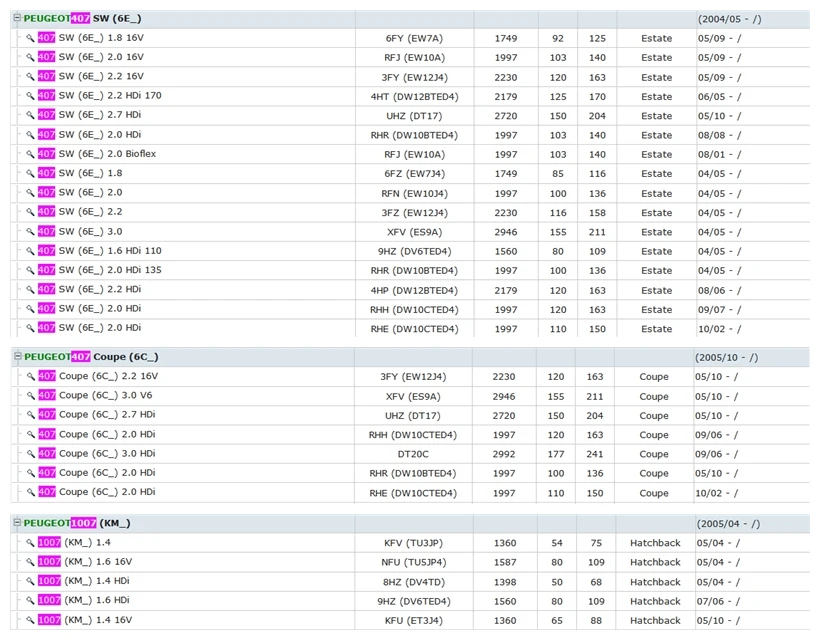Click the date 07/06 - / in 1007 section

point(719,601)
